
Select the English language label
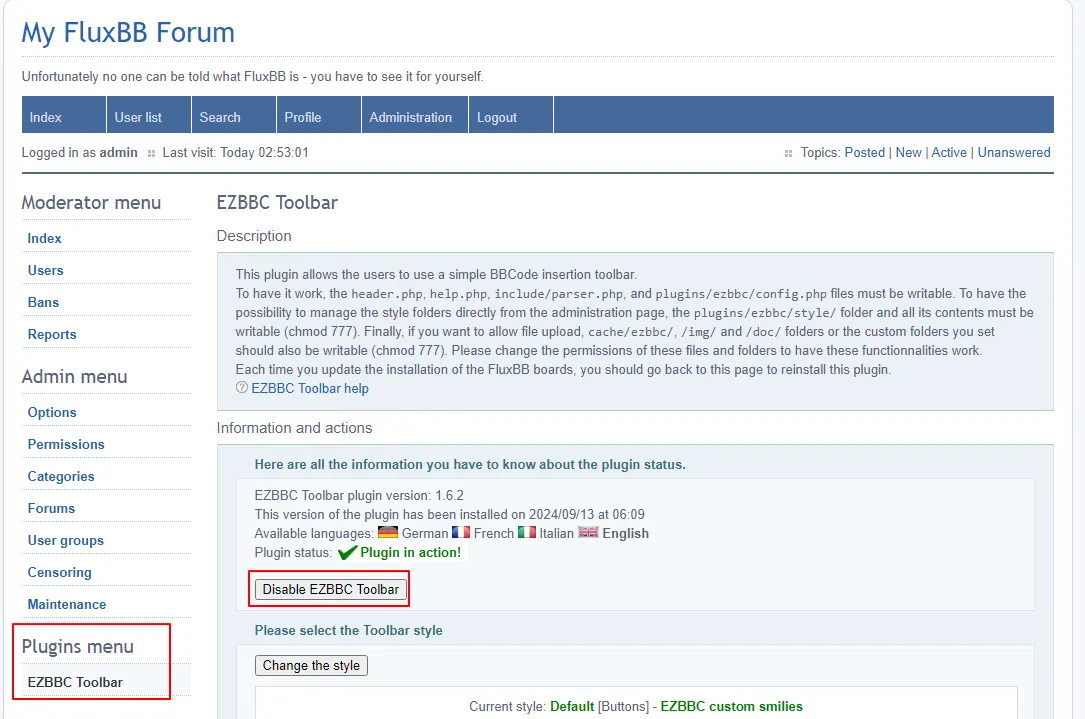tap(626, 534)
